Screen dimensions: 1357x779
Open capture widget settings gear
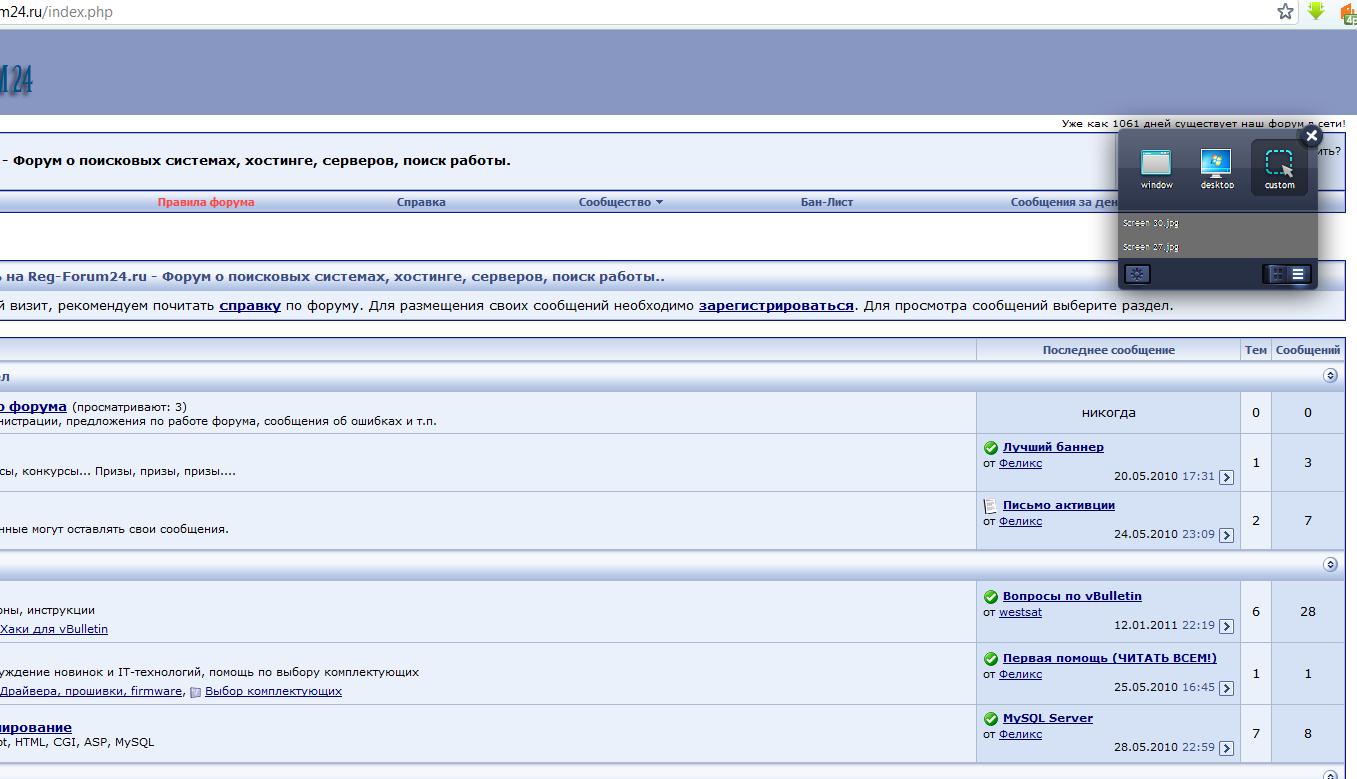(1138, 274)
